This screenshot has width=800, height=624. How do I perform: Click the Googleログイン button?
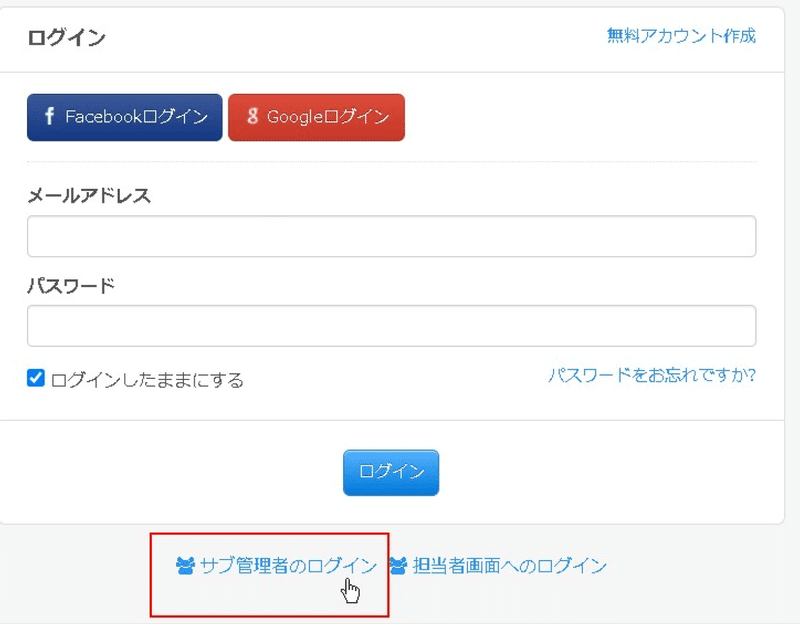pyautogui.click(x=316, y=117)
